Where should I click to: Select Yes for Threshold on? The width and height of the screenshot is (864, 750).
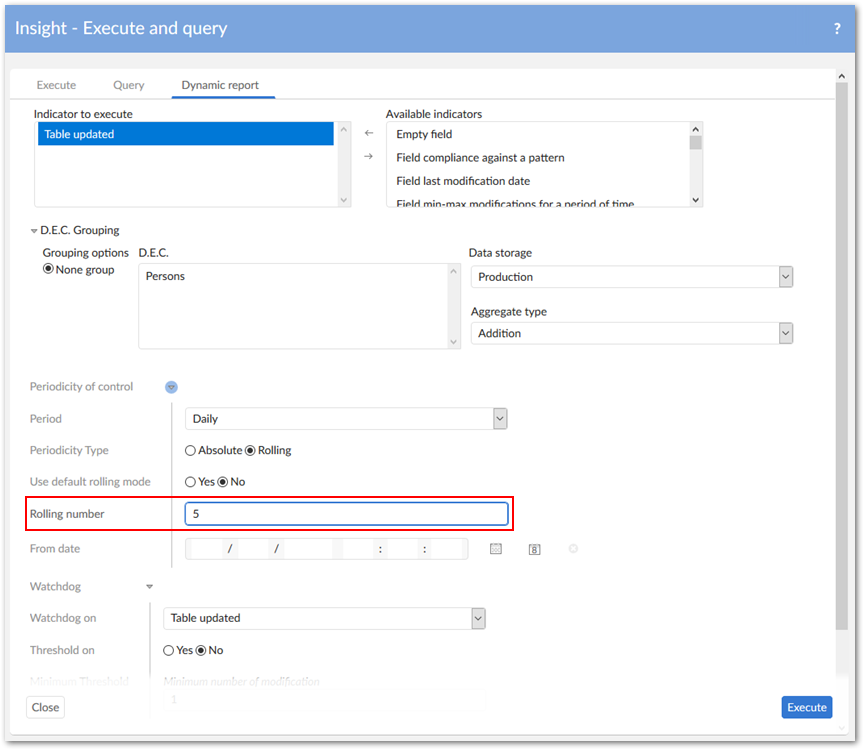click(x=169, y=650)
